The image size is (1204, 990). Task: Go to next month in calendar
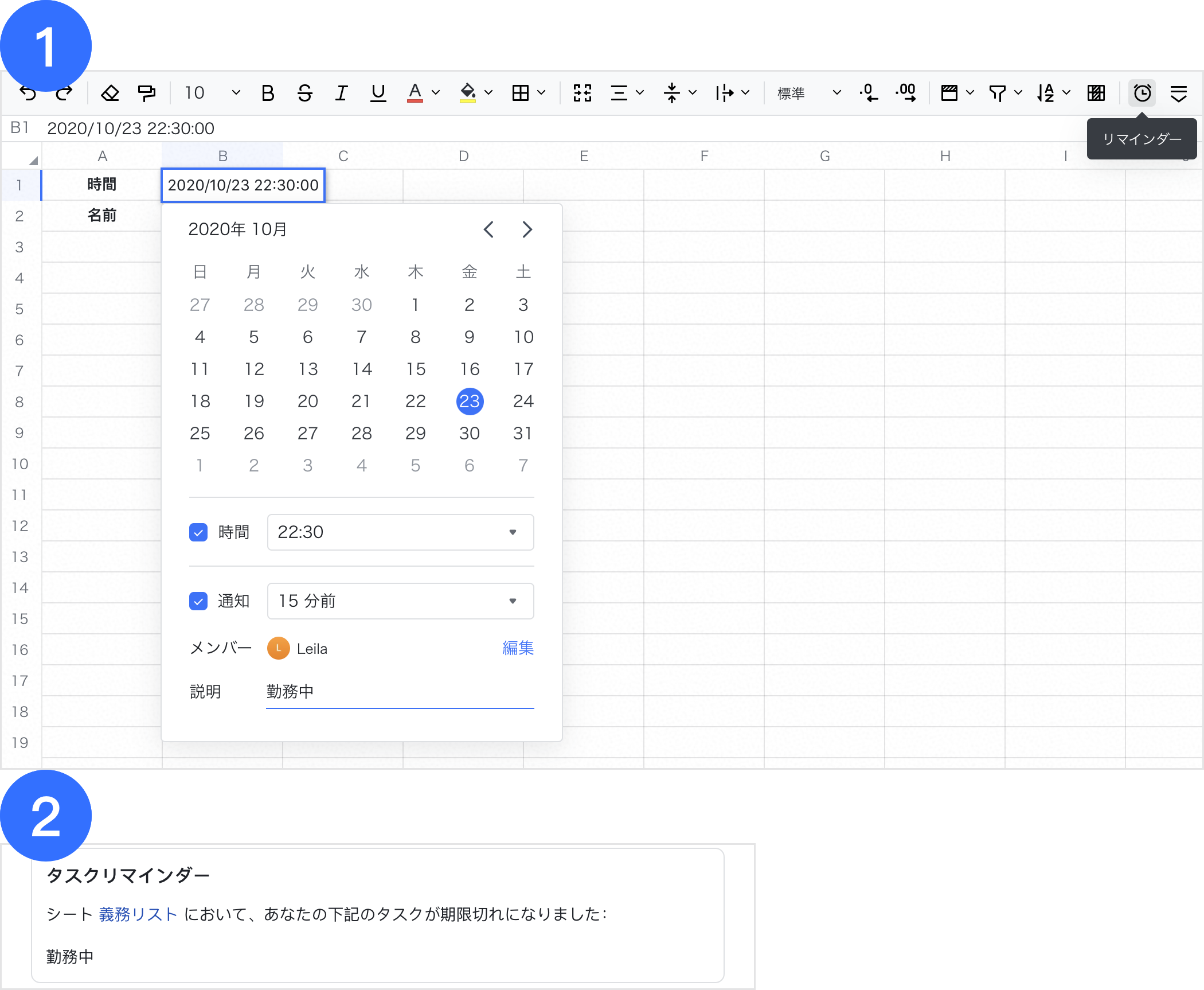[x=527, y=229]
